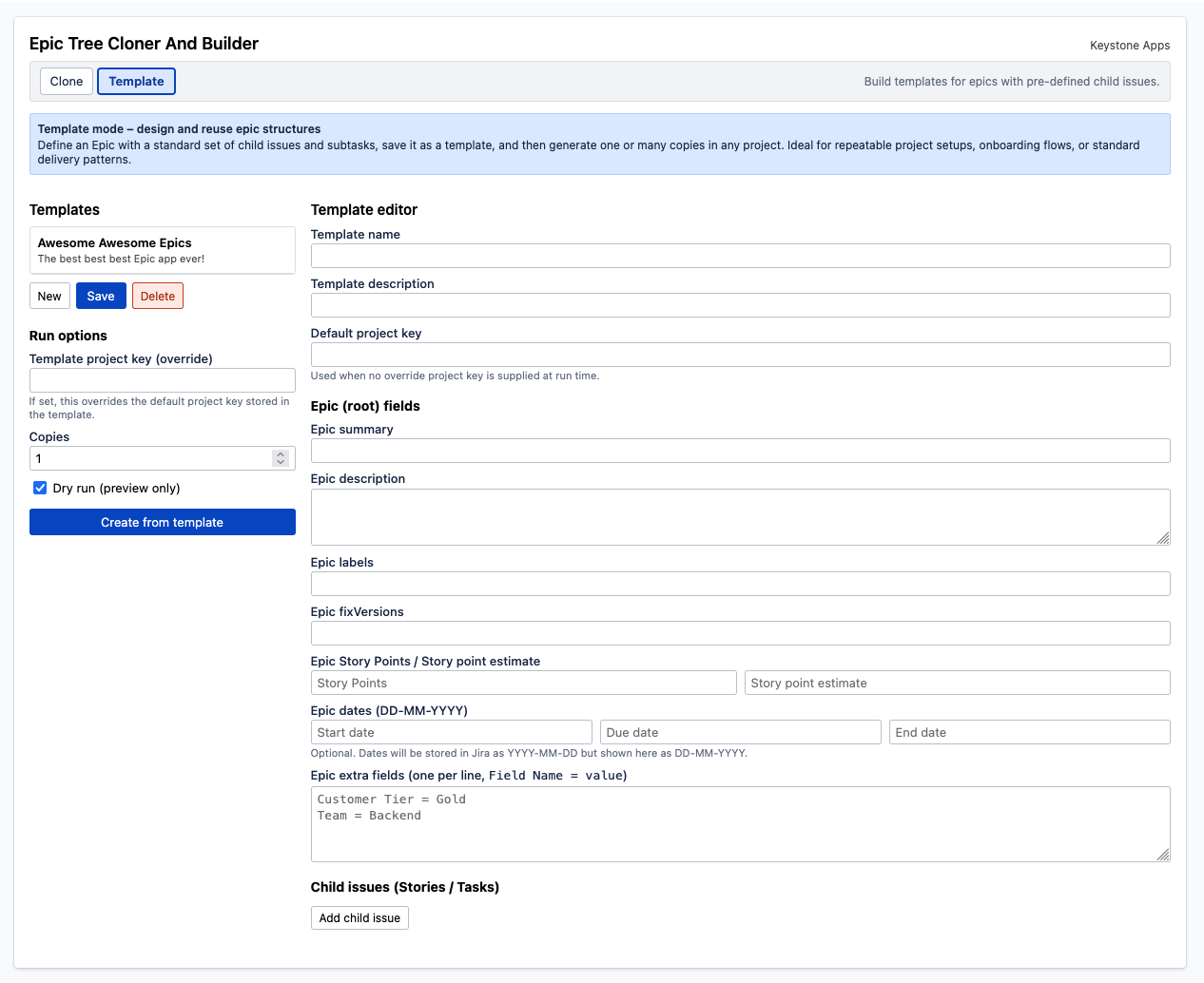Click the Epic extra fields text area
Screen dimensions: 1204x983
pyautogui.click(x=741, y=822)
